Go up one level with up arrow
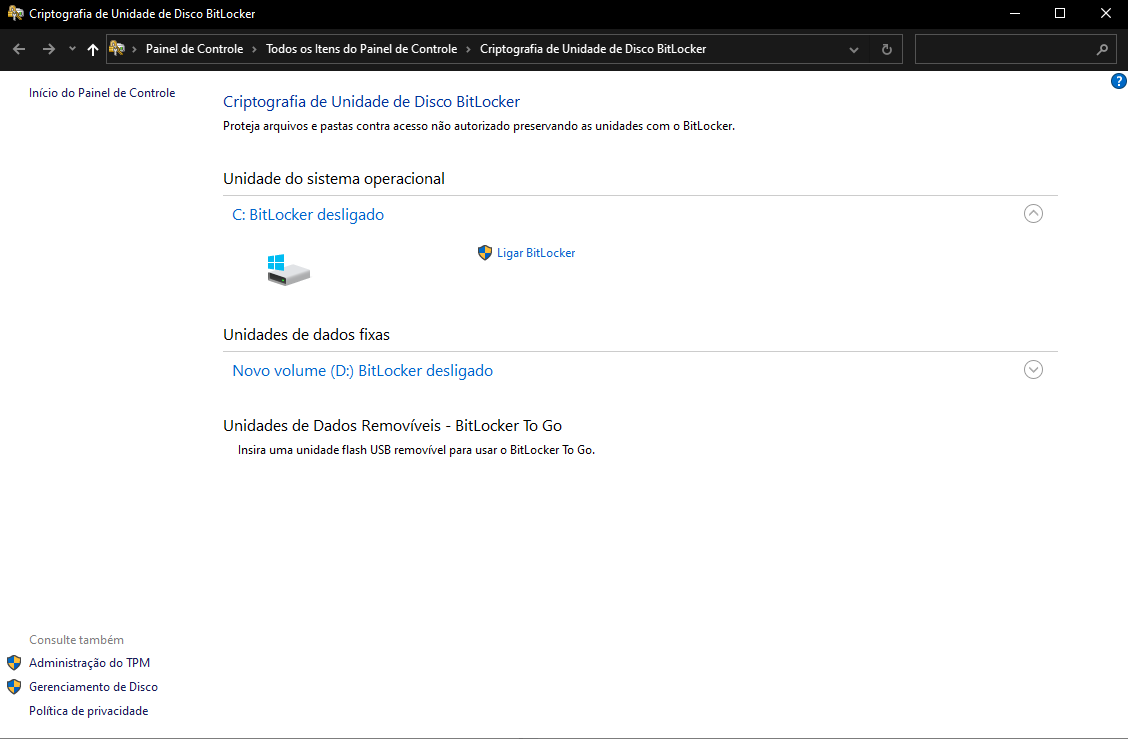The width and height of the screenshot is (1128, 739). tap(93, 49)
